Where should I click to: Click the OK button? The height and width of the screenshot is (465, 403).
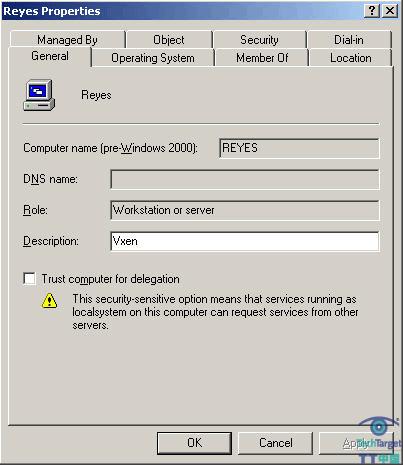click(x=194, y=443)
